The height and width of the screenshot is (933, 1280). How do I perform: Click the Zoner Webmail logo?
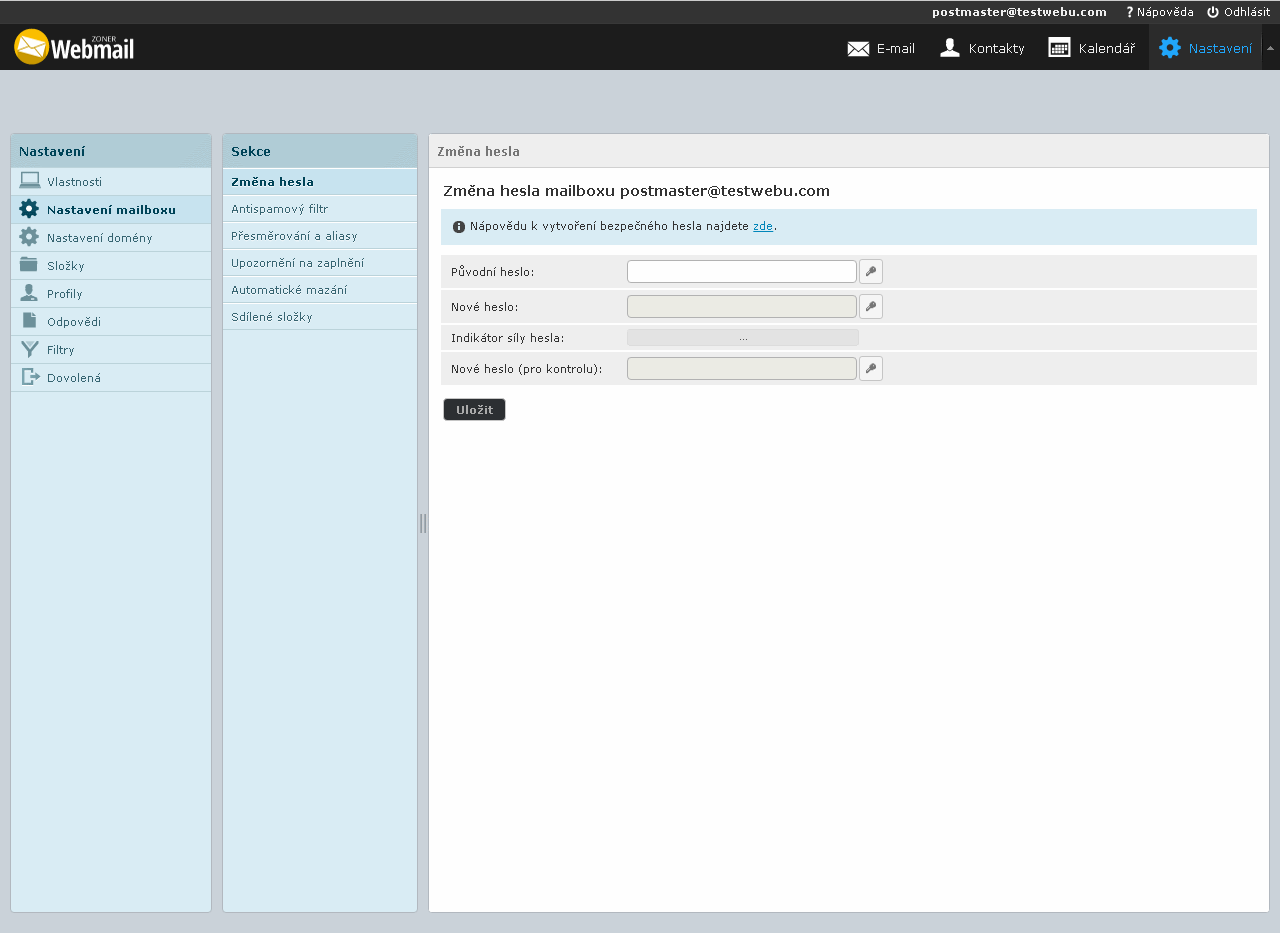point(74,47)
